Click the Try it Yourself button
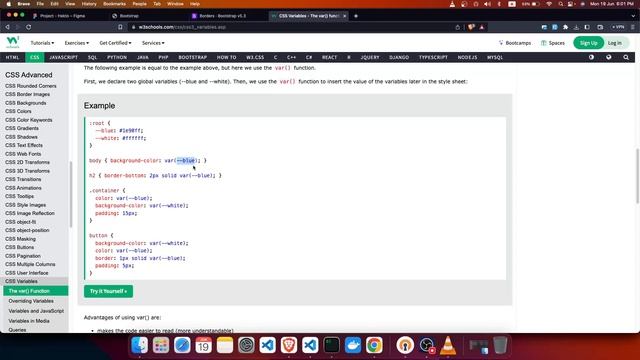Viewport: 640px width, 360px height. tap(108, 291)
